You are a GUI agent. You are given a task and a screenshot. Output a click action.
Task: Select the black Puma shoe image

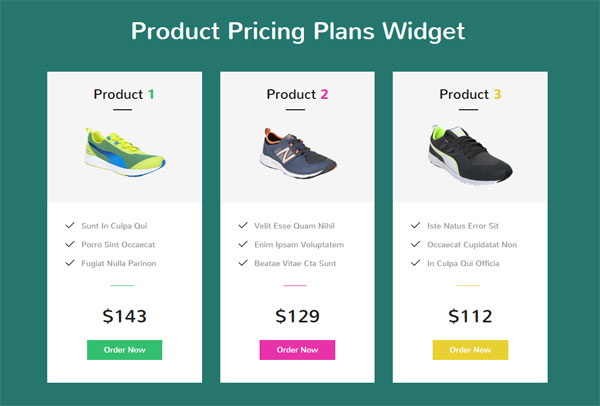point(470,152)
